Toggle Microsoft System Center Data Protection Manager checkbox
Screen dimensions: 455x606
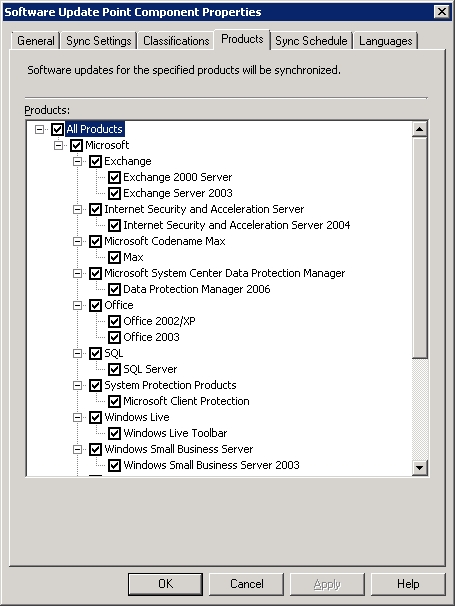[95, 274]
